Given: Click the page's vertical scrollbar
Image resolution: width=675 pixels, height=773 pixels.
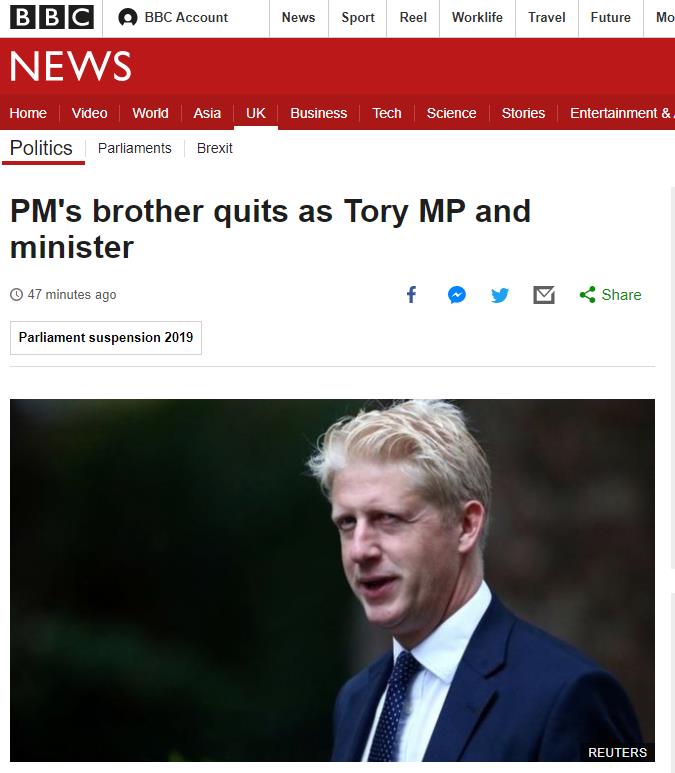Looking at the screenshot, I should [673, 378].
